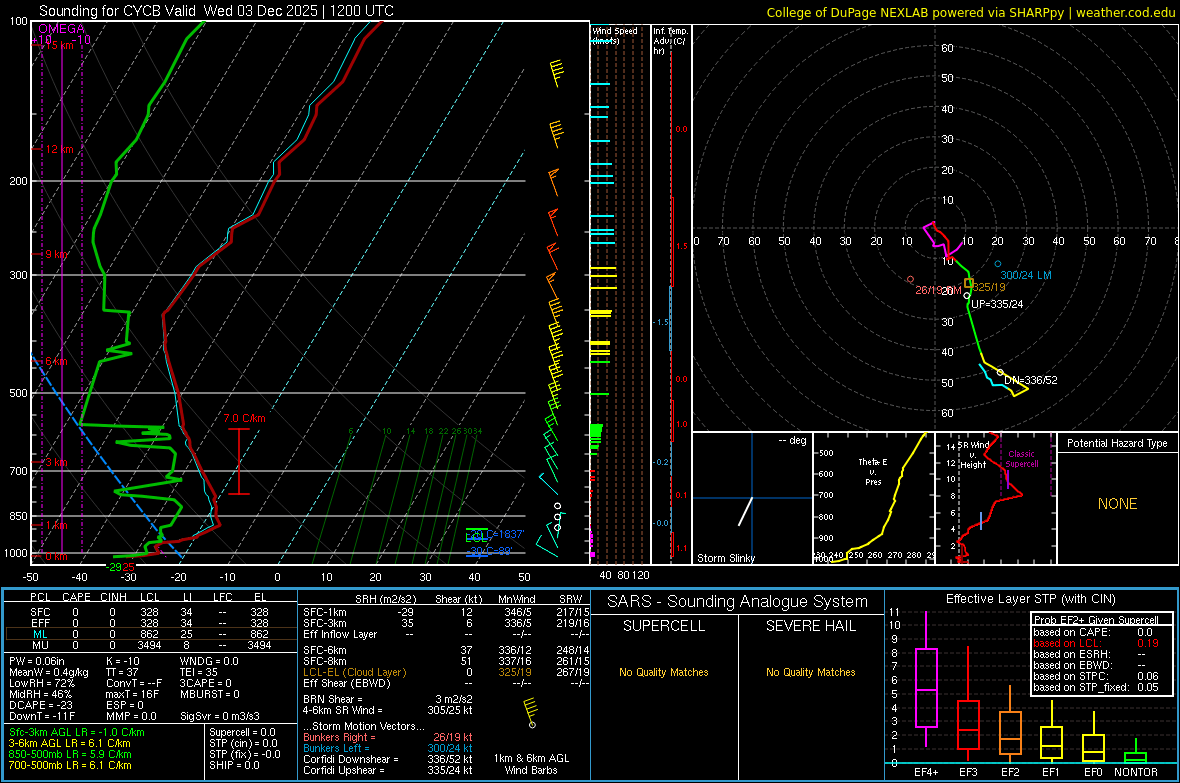Click the Inf. Temp. Adv. panel header

(x=670, y=41)
